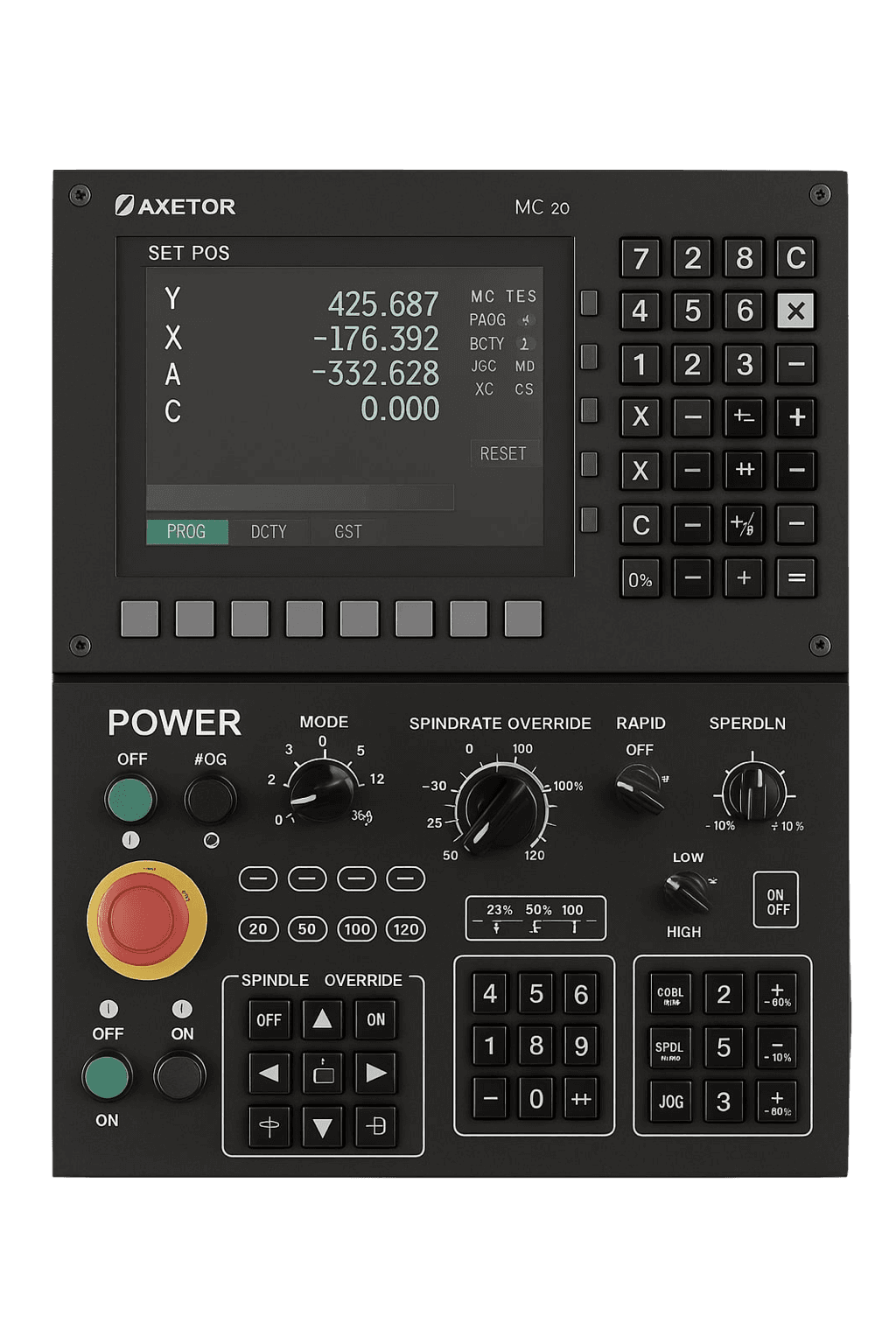Click the AXETOR logo

(x=175, y=206)
